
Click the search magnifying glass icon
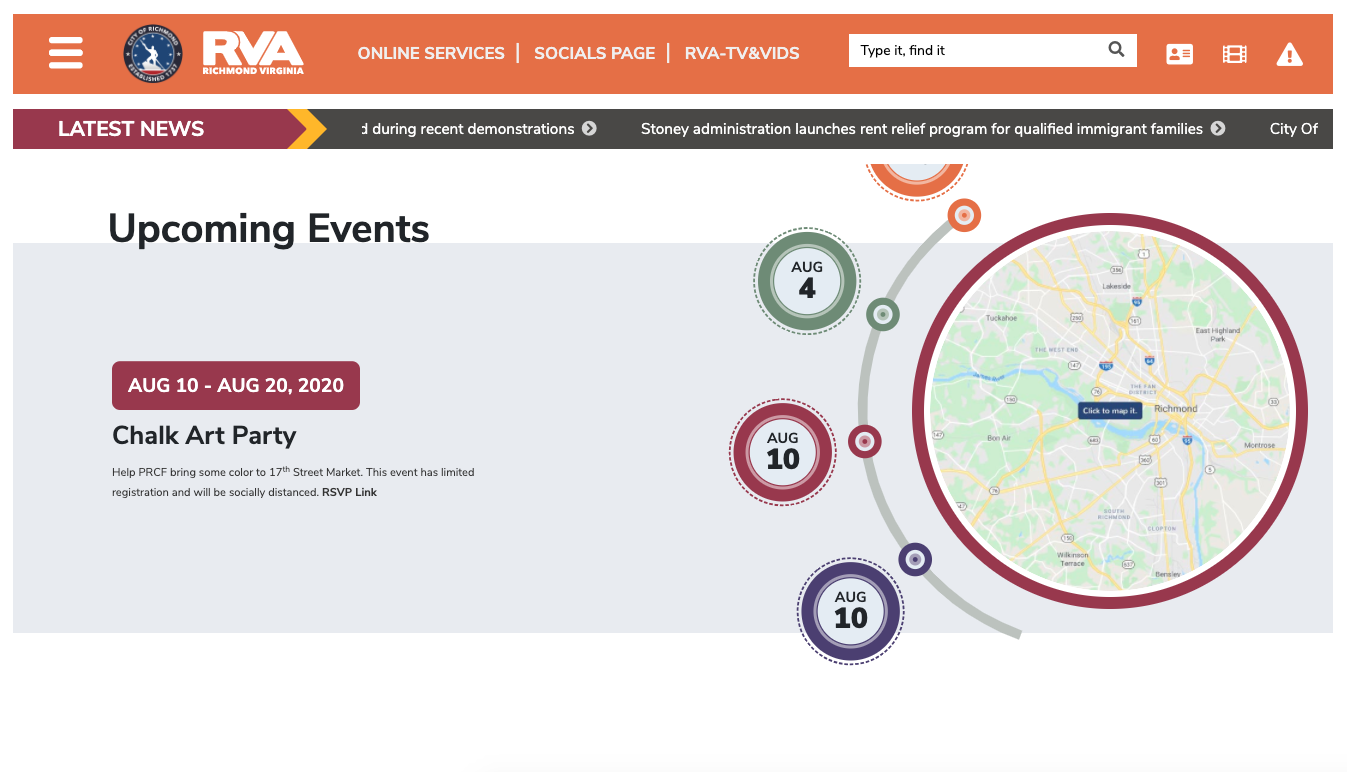pos(1116,50)
